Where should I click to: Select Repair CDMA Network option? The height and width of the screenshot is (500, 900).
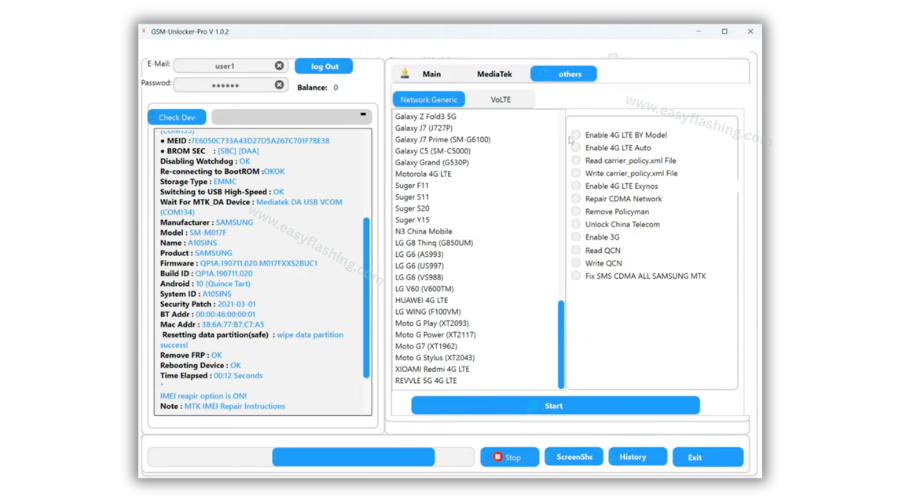point(576,199)
